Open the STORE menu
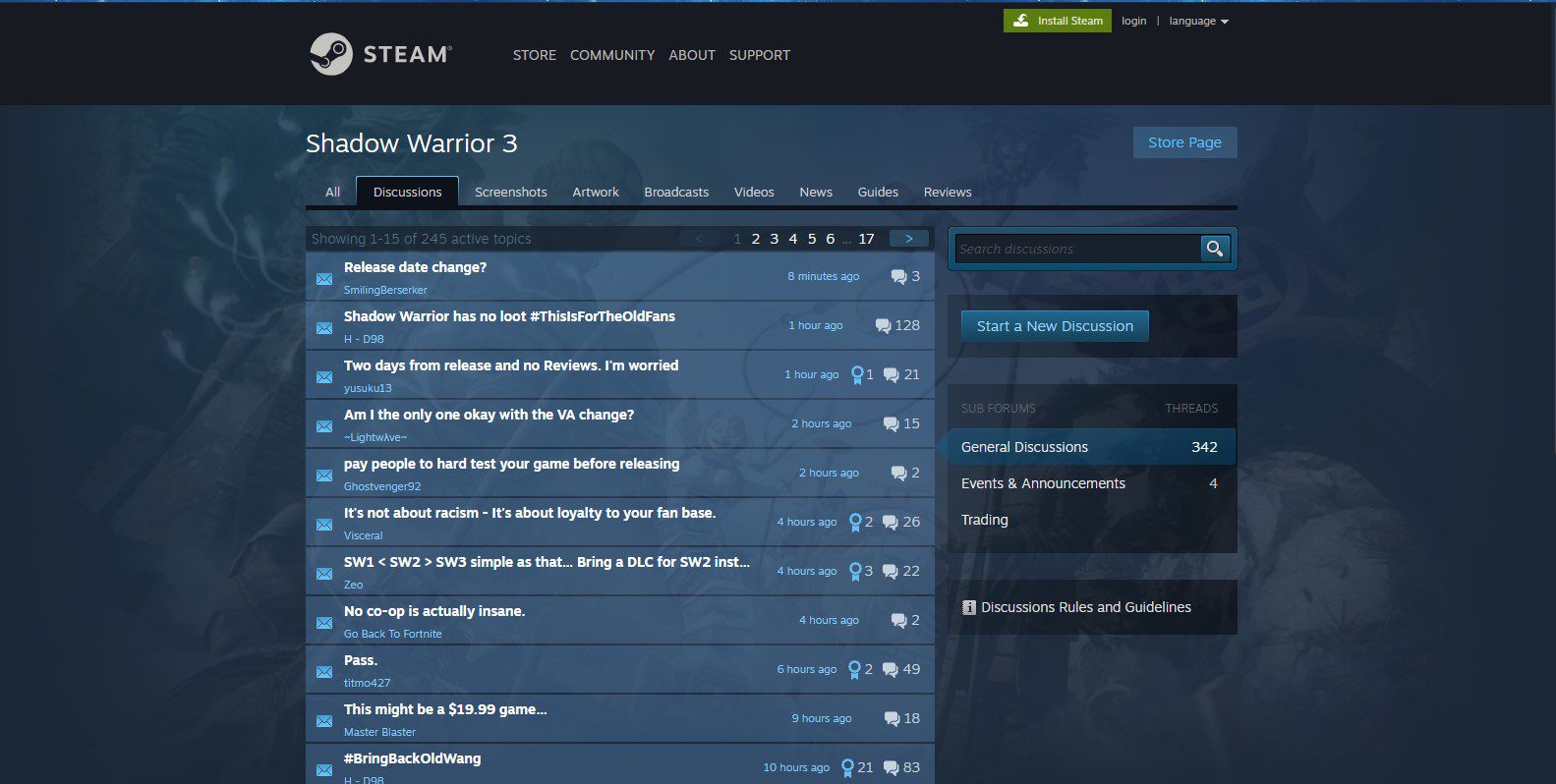 535,55
